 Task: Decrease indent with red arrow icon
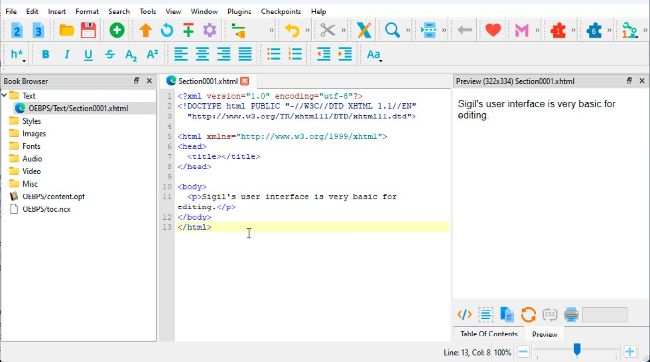point(324,54)
